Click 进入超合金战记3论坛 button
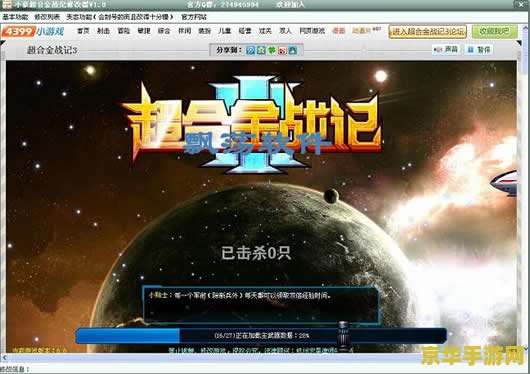 click(x=428, y=32)
